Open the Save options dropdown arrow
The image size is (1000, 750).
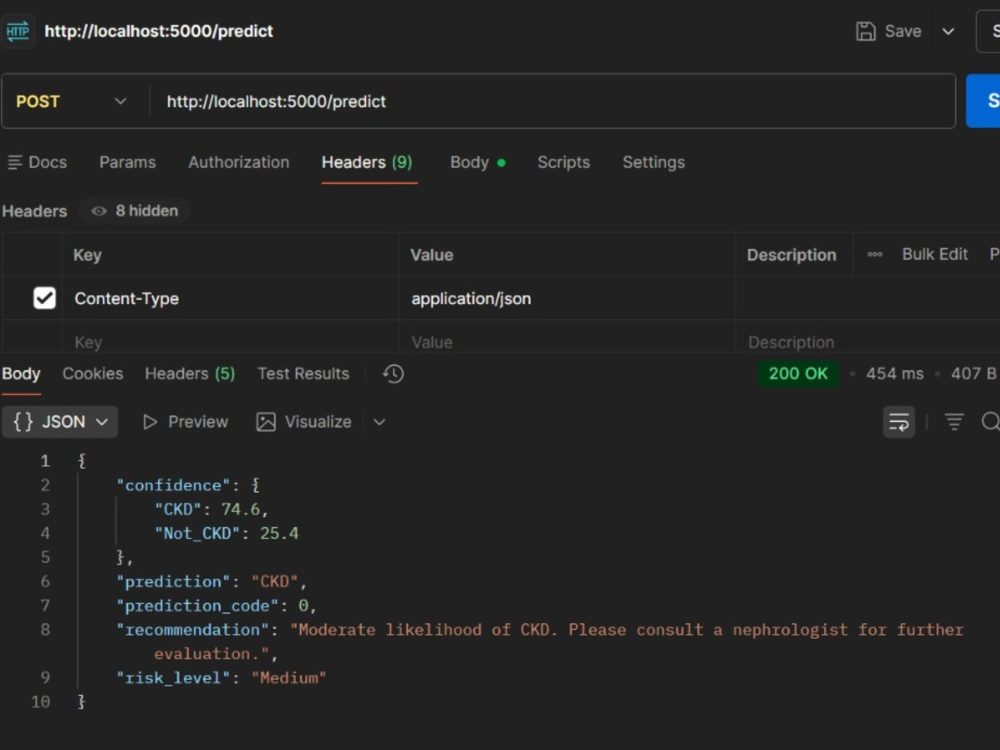pyautogui.click(x=948, y=31)
